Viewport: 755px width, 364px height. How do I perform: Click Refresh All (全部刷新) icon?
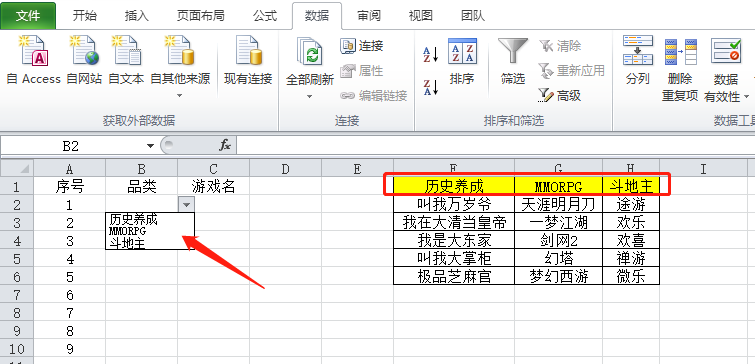(310, 52)
